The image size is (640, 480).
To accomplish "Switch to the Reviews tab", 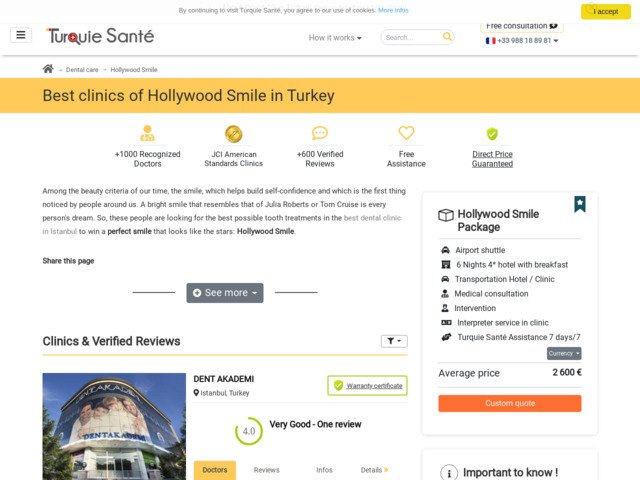I will pyautogui.click(x=267, y=470).
